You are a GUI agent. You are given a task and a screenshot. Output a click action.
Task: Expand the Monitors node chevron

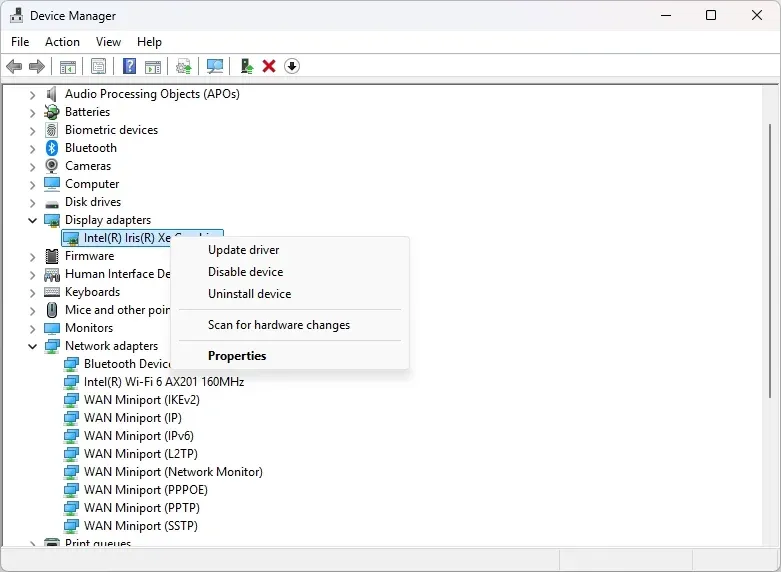pyautogui.click(x=32, y=328)
